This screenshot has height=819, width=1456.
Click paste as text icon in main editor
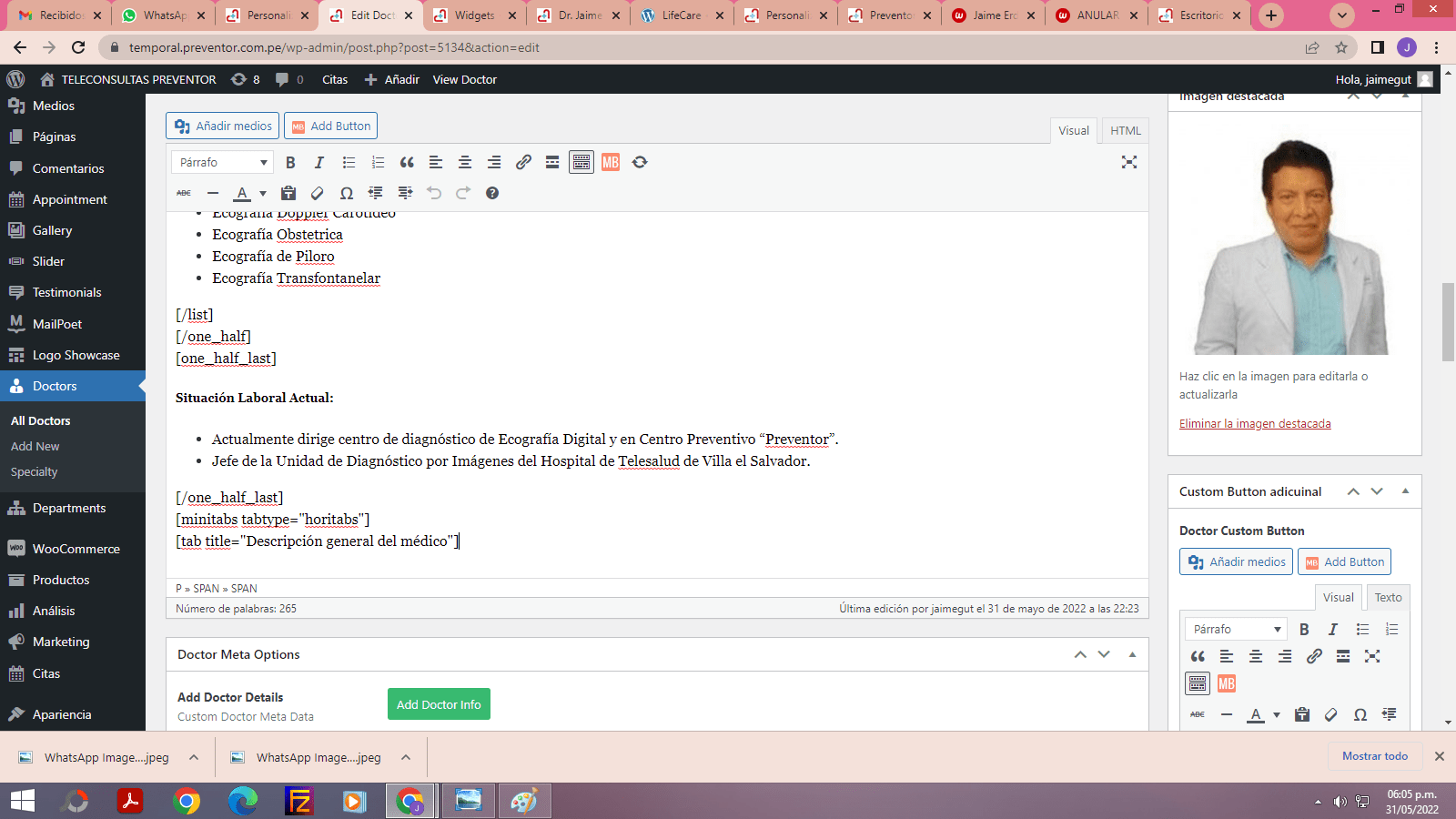288,193
